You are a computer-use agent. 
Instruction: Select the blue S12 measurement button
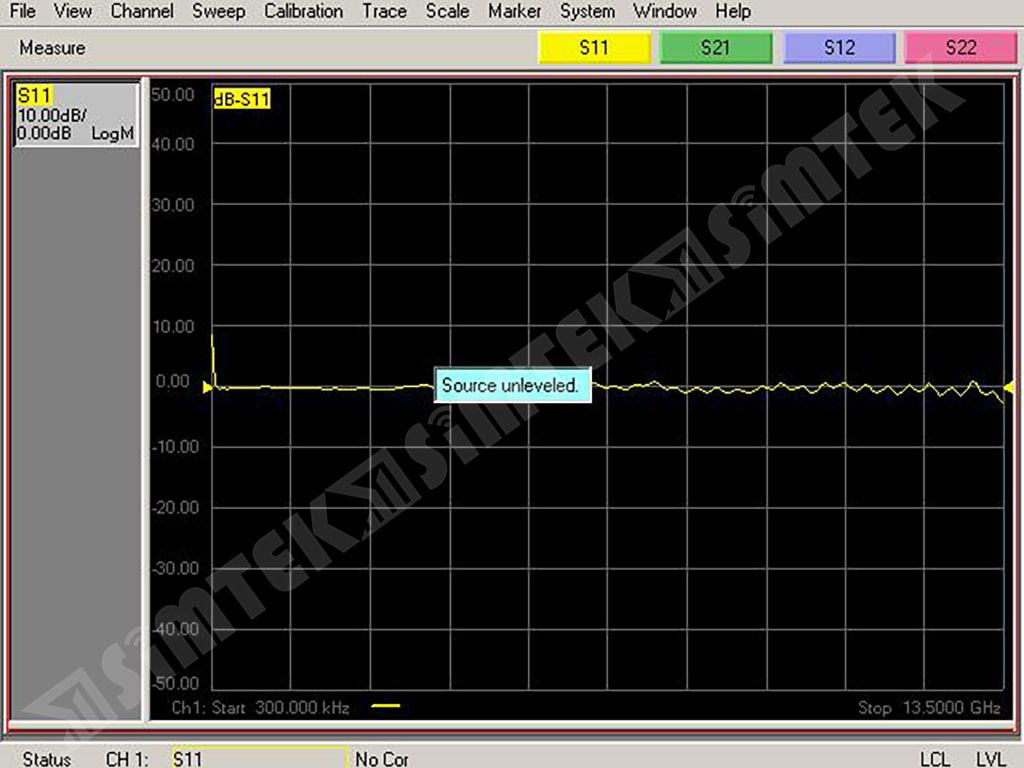tap(839, 48)
